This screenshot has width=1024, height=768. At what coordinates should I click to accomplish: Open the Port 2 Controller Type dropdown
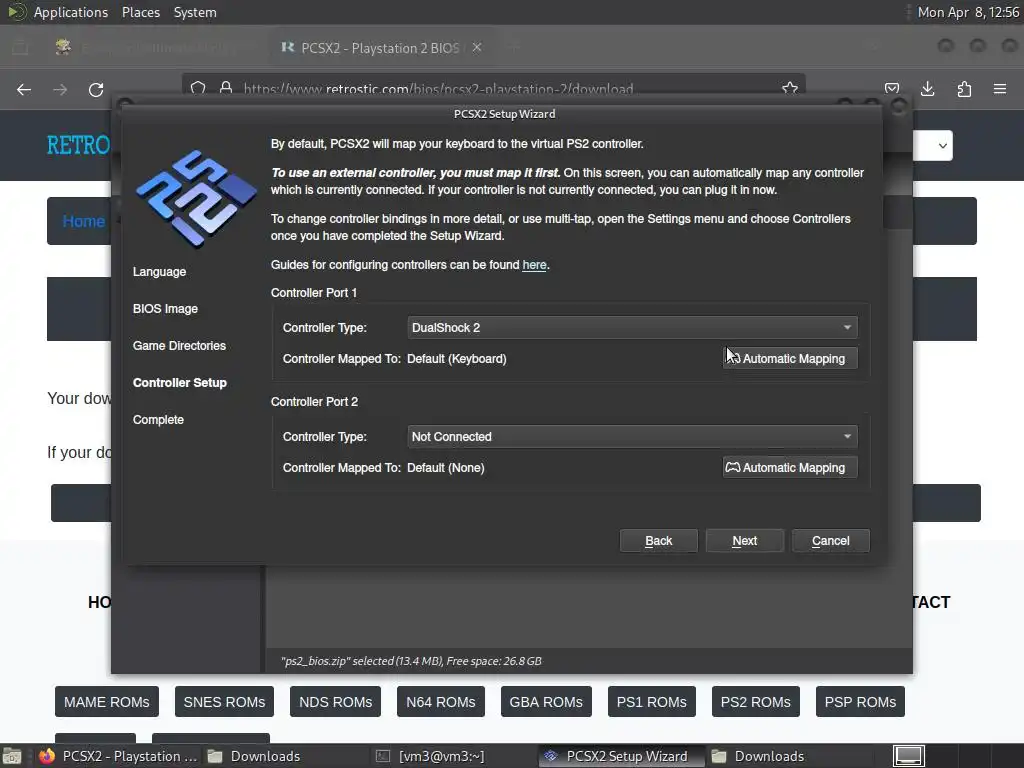[632, 437]
